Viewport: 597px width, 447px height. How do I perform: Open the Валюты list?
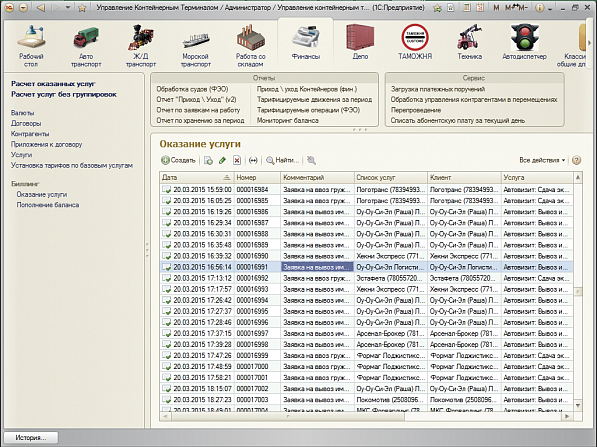tap(22, 113)
